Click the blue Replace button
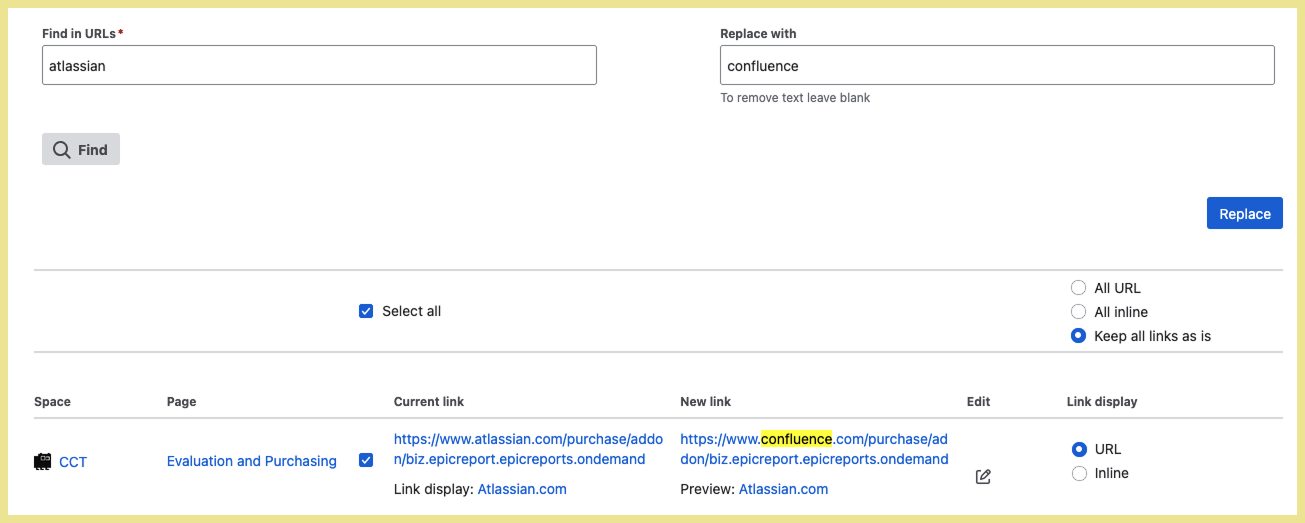Image resolution: width=1305 pixels, height=523 pixels. [x=1244, y=213]
